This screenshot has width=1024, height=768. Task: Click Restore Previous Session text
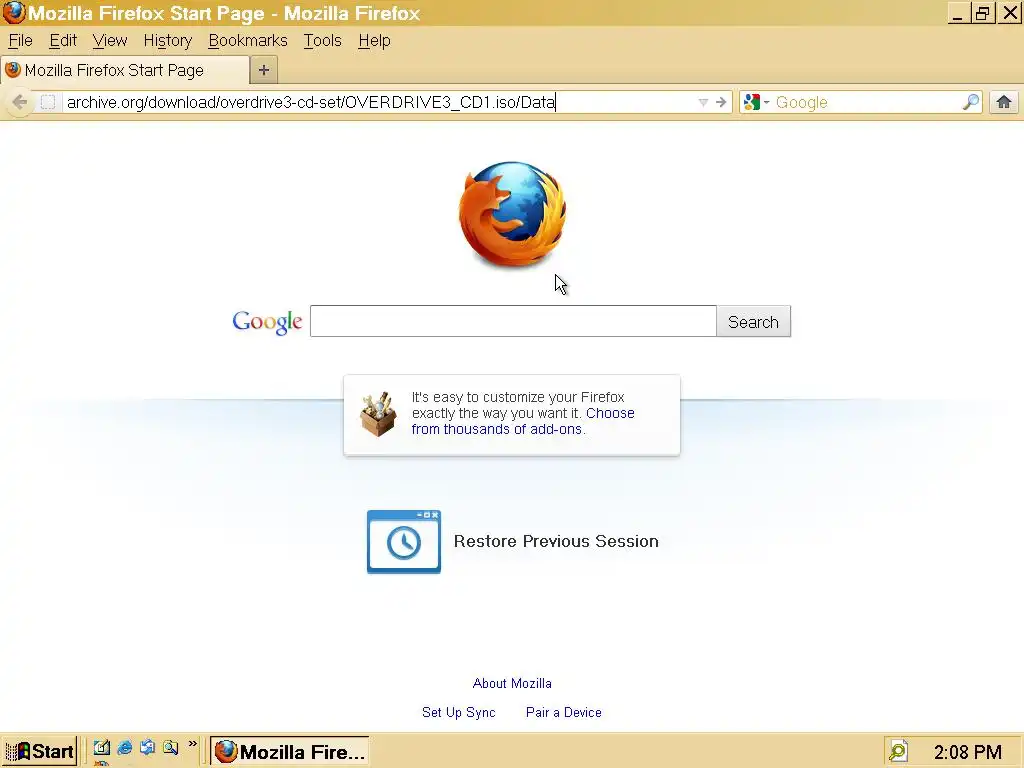click(x=556, y=541)
